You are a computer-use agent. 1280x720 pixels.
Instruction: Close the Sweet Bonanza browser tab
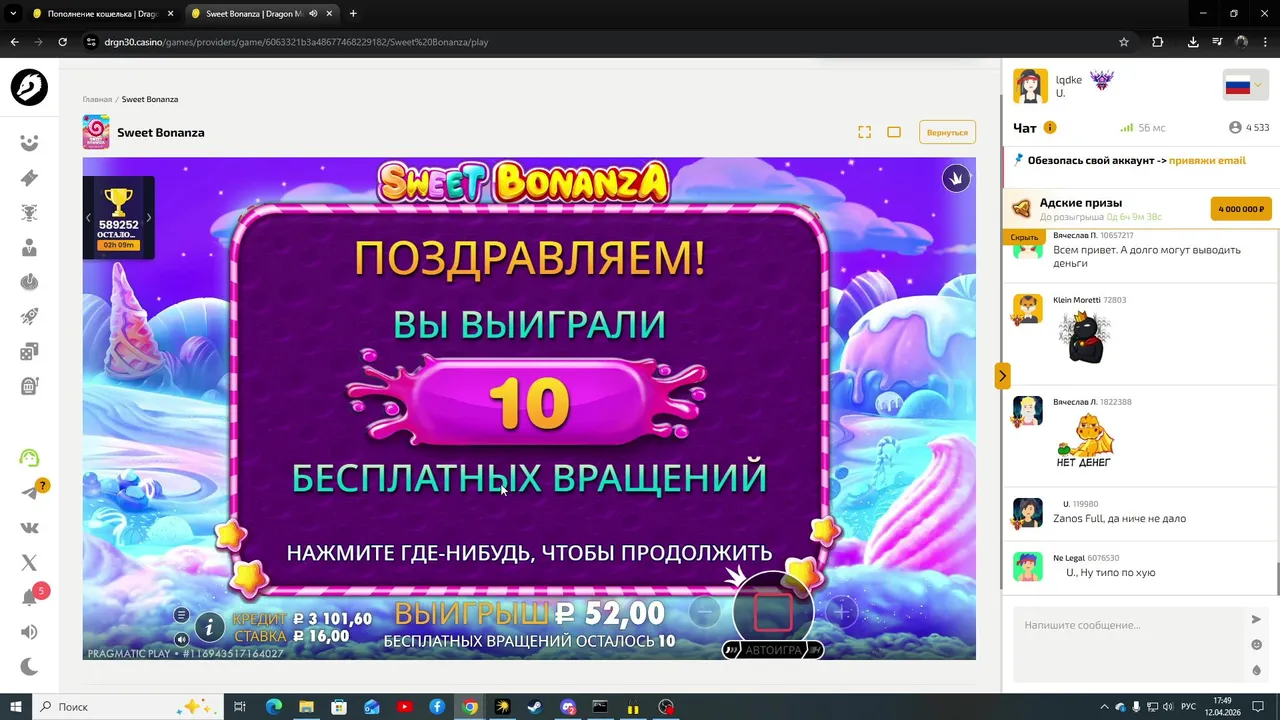pyautogui.click(x=329, y=14)
